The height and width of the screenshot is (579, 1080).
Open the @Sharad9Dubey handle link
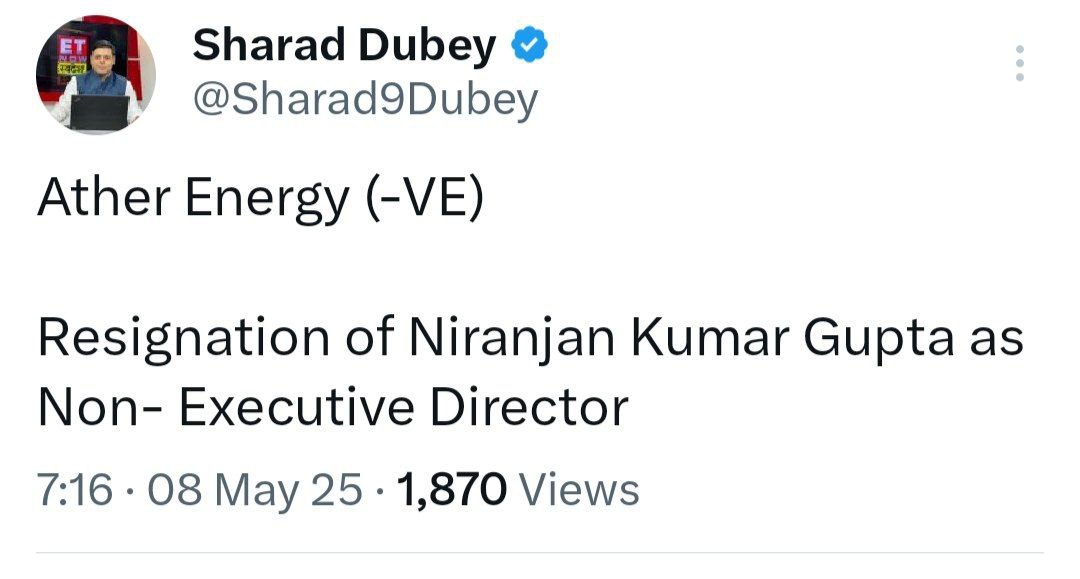364,100
